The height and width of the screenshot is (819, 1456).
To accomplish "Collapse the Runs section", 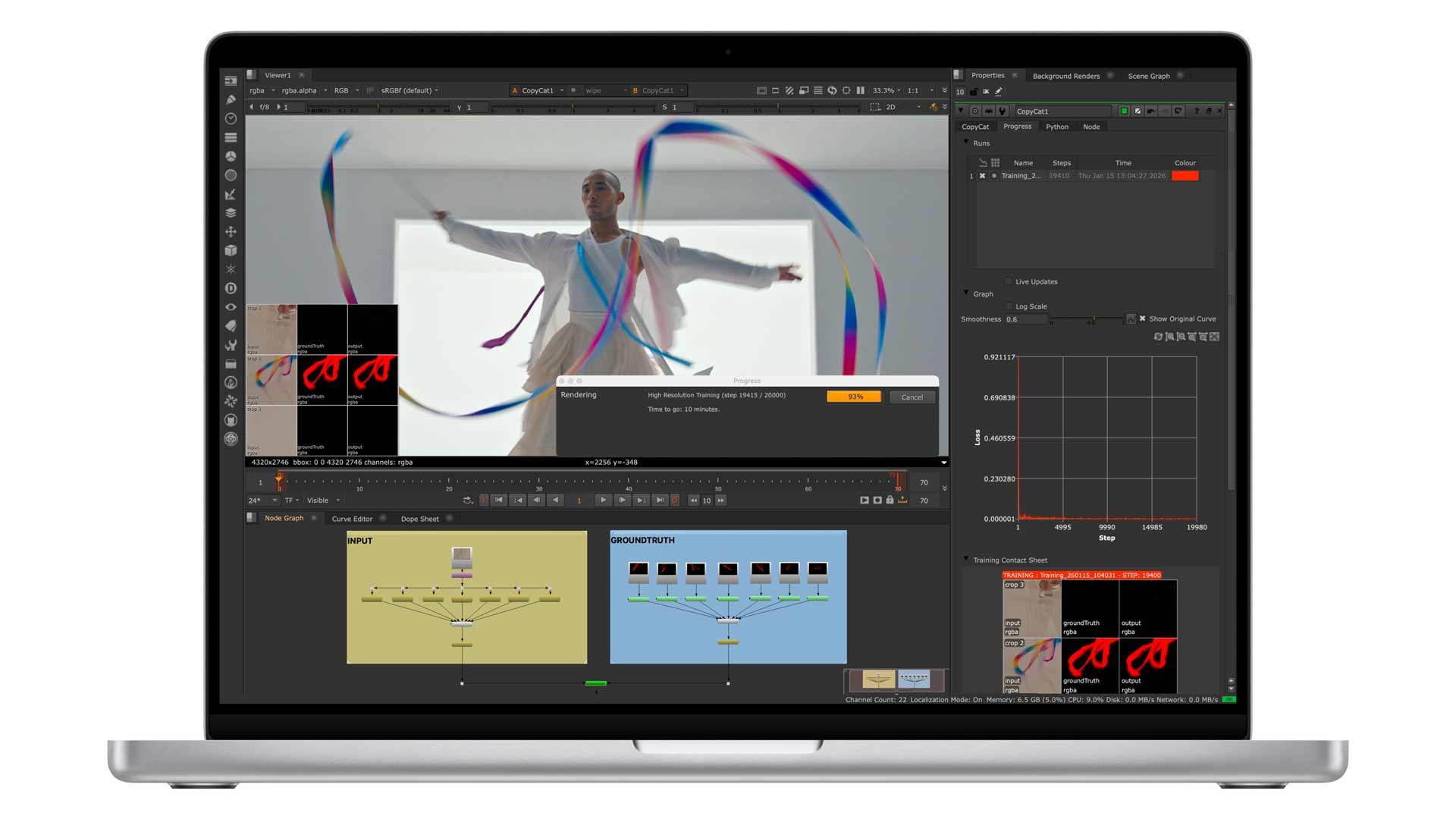I will click(x=966, y=143).
